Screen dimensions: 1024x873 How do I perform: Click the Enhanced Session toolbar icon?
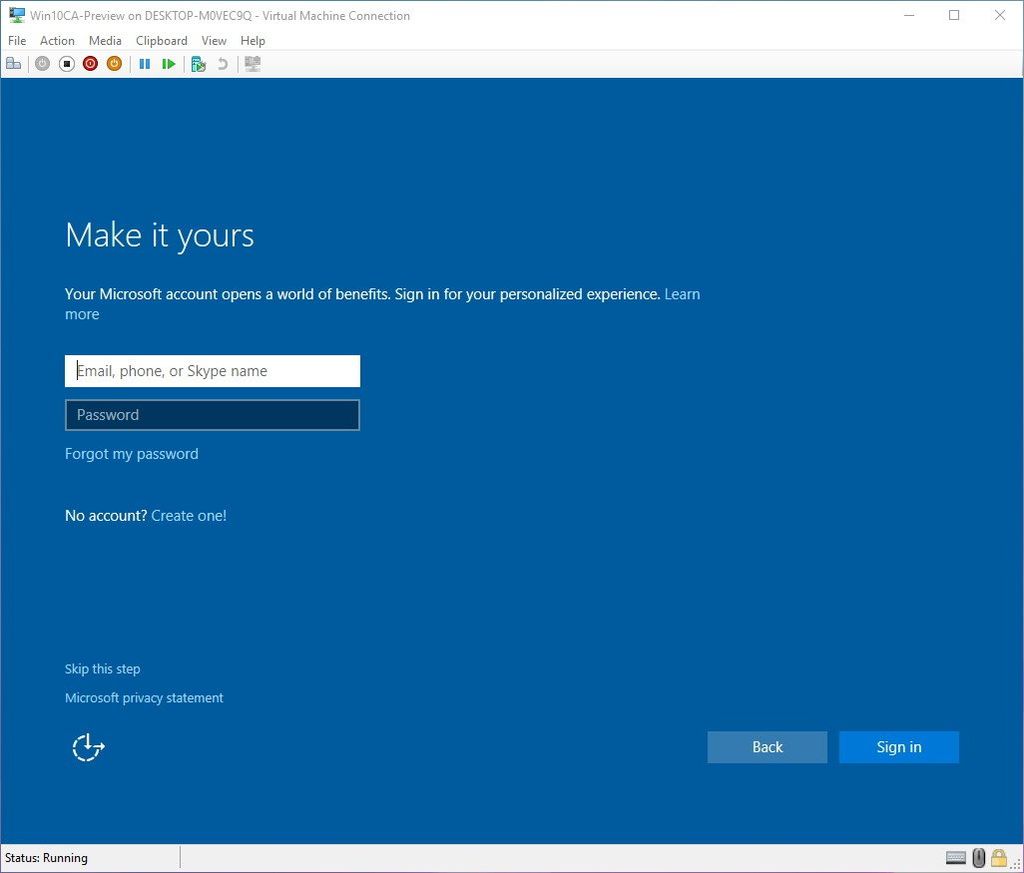pyautogui.click(x=252, y=63)
